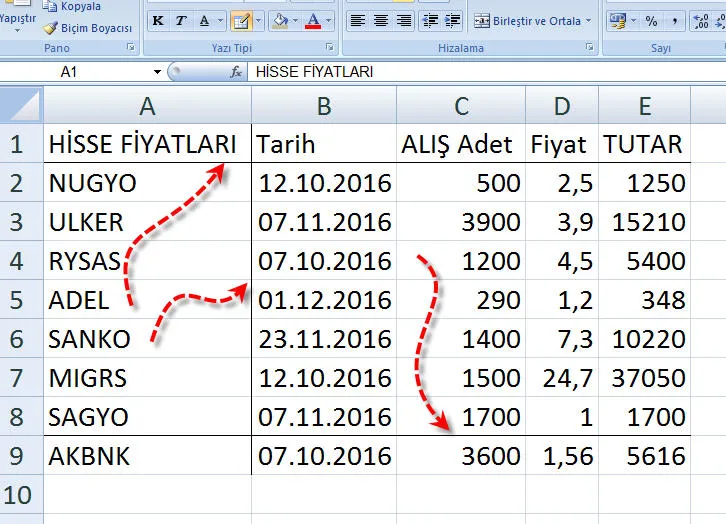726x524 pixels.
Task: Open Yazı Tipi dialog launcher
Action: point(330,48)
